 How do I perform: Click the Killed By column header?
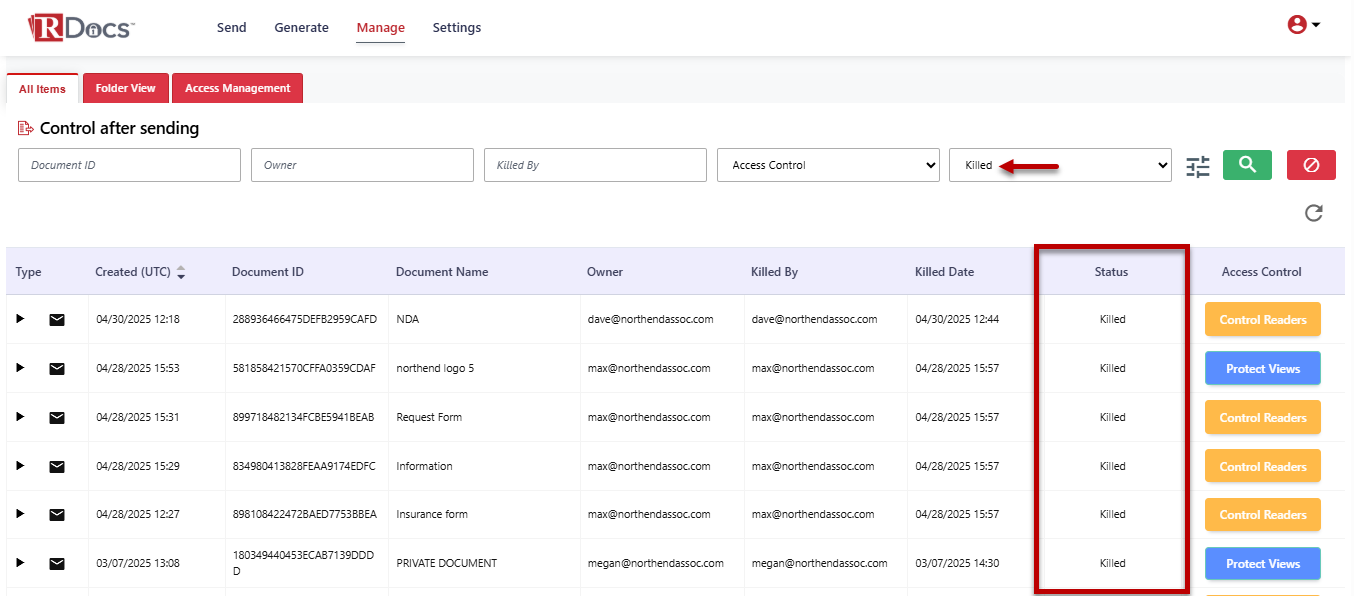point(774,272)
